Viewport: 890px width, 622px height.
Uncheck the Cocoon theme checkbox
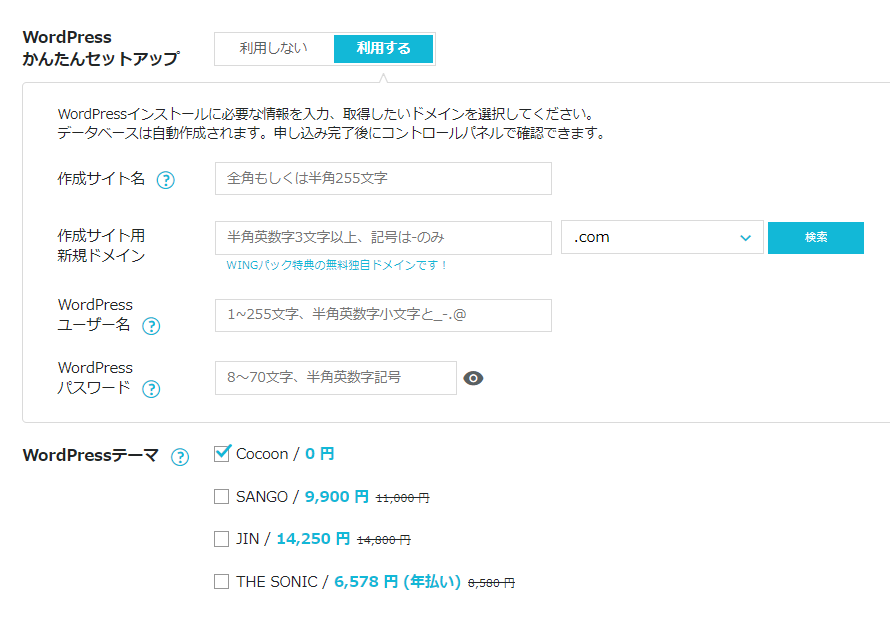pyautogui.click(x=222, y=453)
